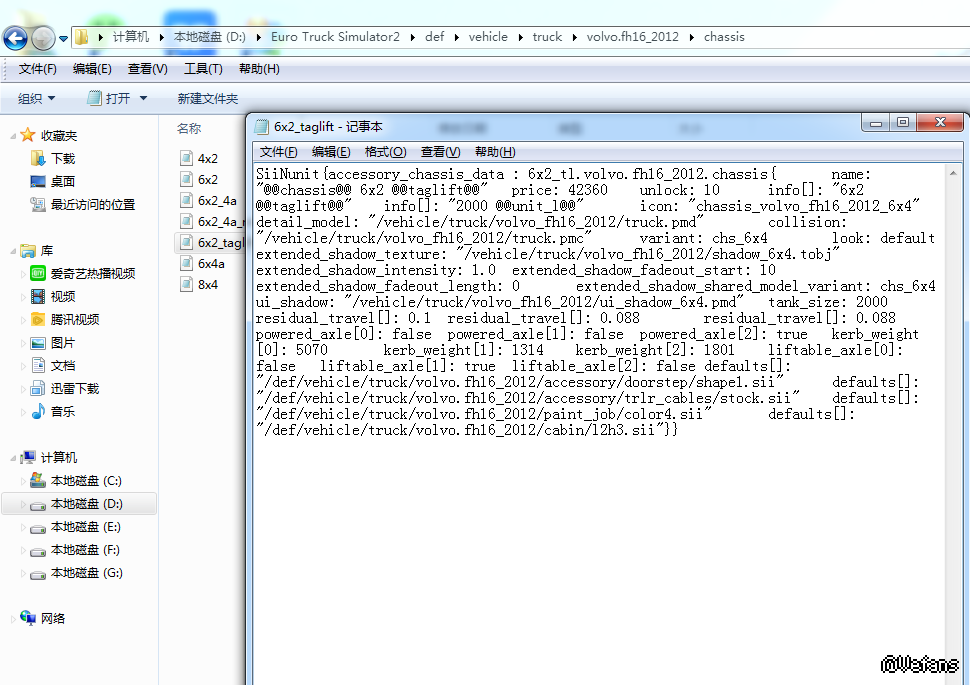Open 下载 folder in favorites
The height and width of the screenshot is (685, 970).
[x=63, y=158]
